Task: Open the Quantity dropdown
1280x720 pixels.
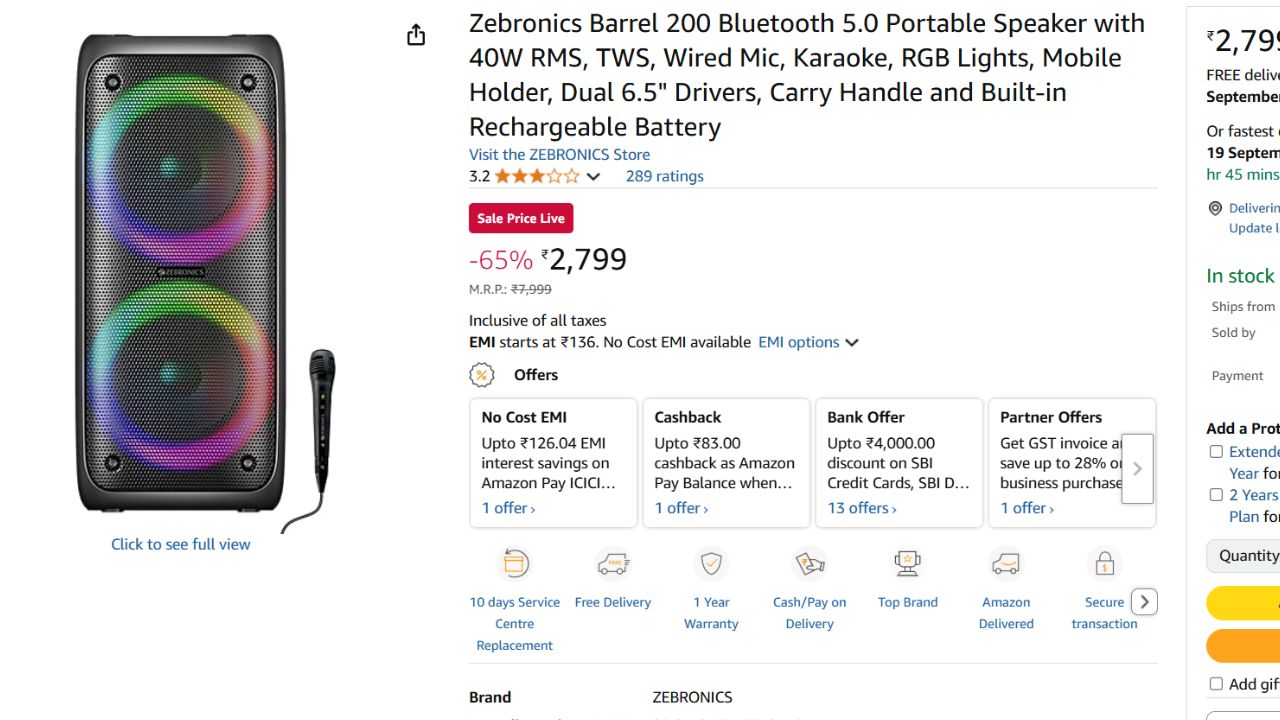Action: tap(1244, 556)
